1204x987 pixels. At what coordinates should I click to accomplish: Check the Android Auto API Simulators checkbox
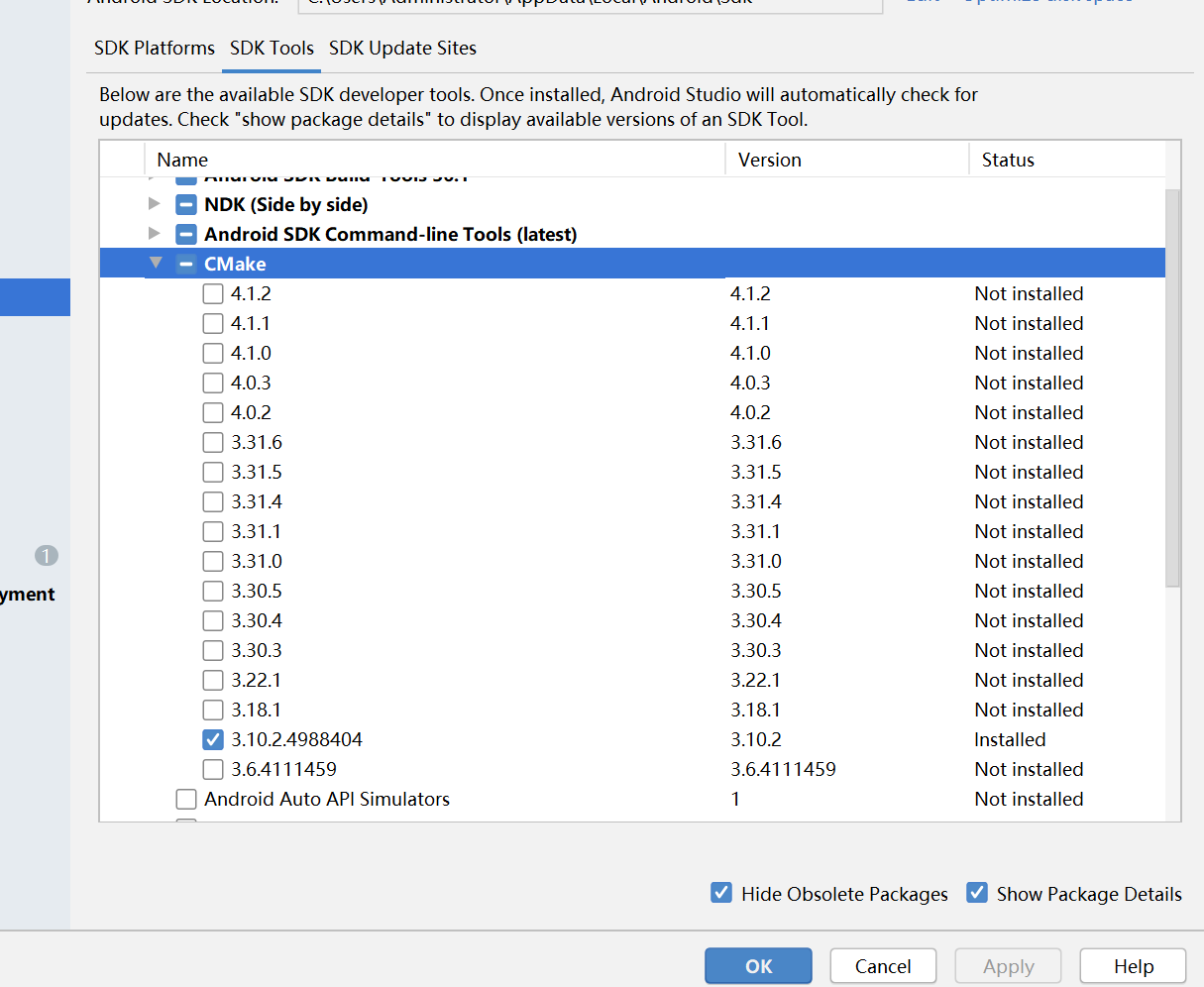186,800
